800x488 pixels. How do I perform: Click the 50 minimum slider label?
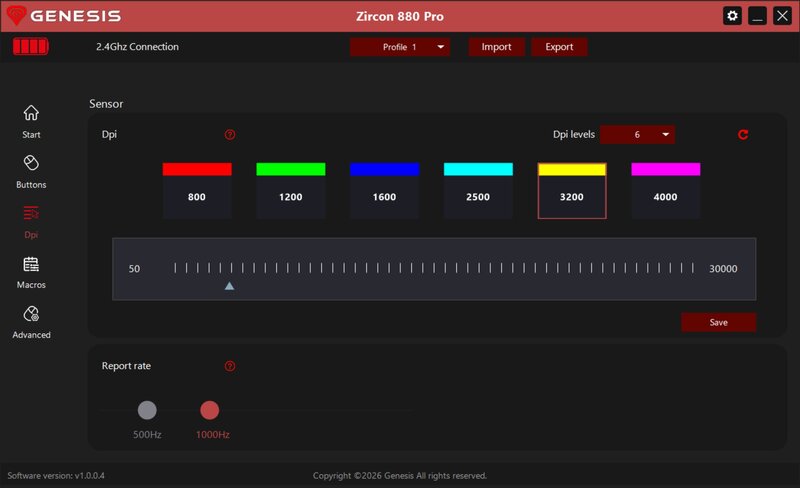click(134, 269)
